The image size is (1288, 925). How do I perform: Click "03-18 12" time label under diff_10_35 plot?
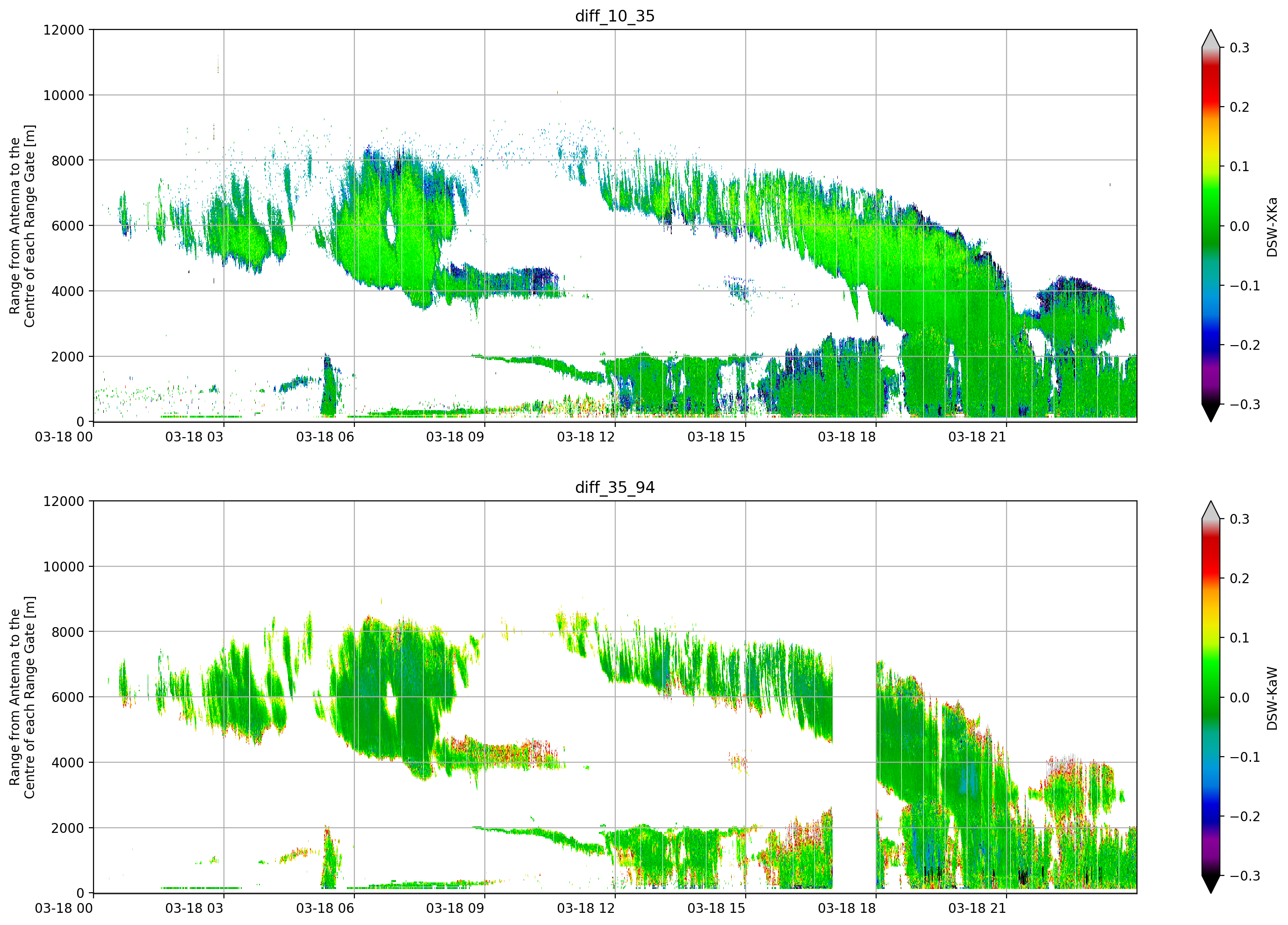point(585,437)
